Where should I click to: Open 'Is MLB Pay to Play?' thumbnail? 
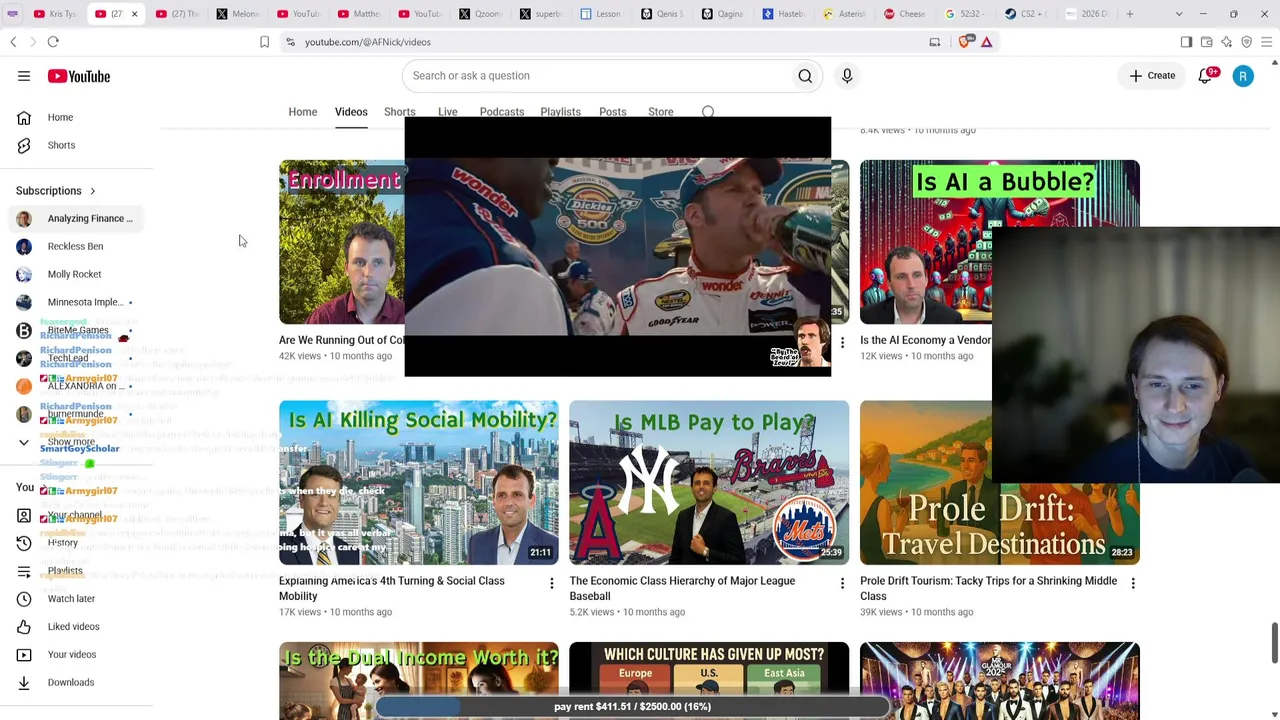tap(709, 483)
